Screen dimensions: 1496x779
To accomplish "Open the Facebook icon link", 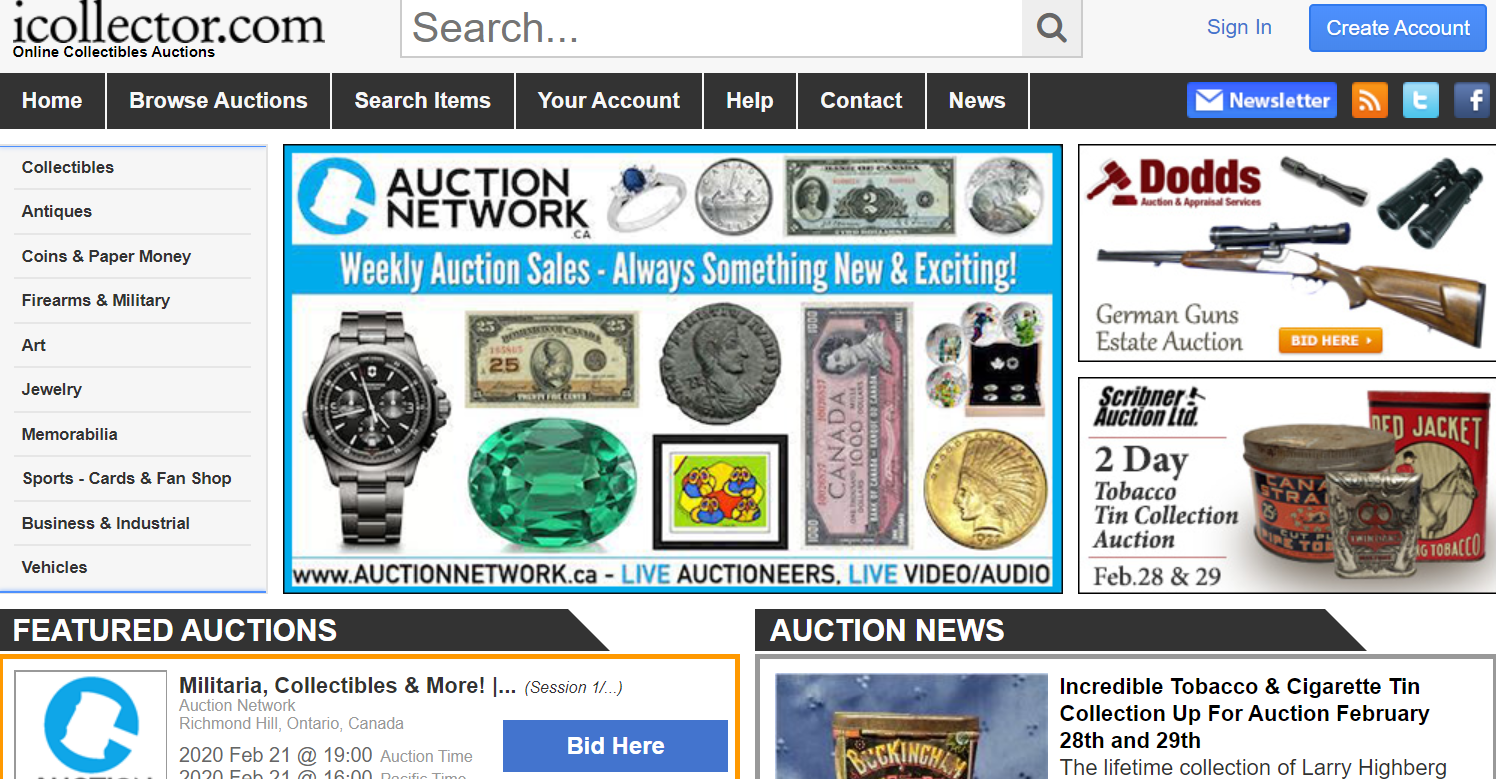I will [x=1472, y=100].
